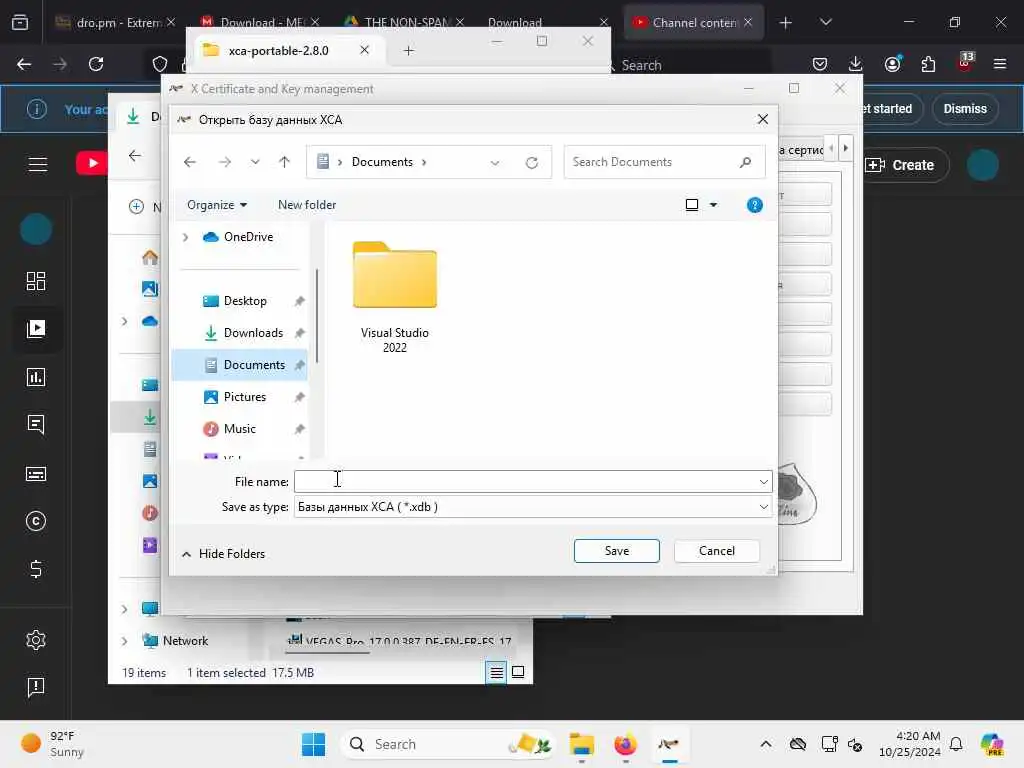1024x768 pixels.
Task: Open the YouTube Studio hamburger menu
Action: (x=38, y=165)
